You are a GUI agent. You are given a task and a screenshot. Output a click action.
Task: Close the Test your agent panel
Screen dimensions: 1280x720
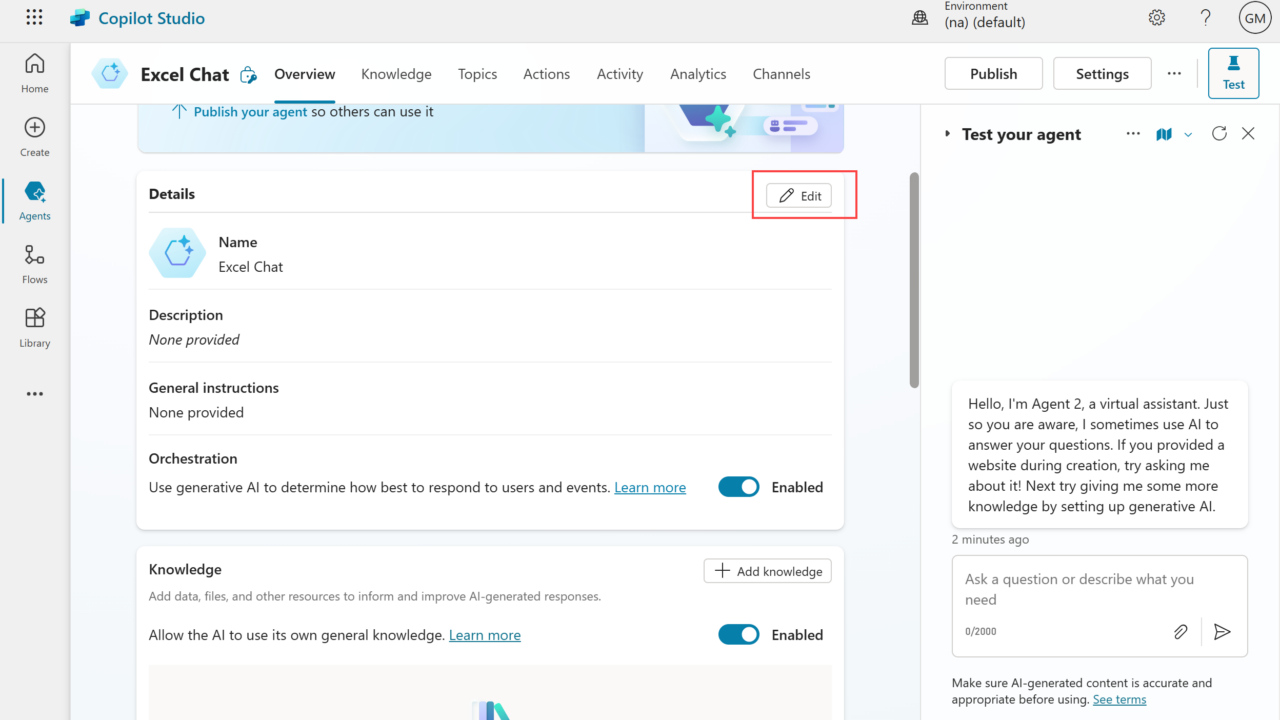pos(1248,134)
